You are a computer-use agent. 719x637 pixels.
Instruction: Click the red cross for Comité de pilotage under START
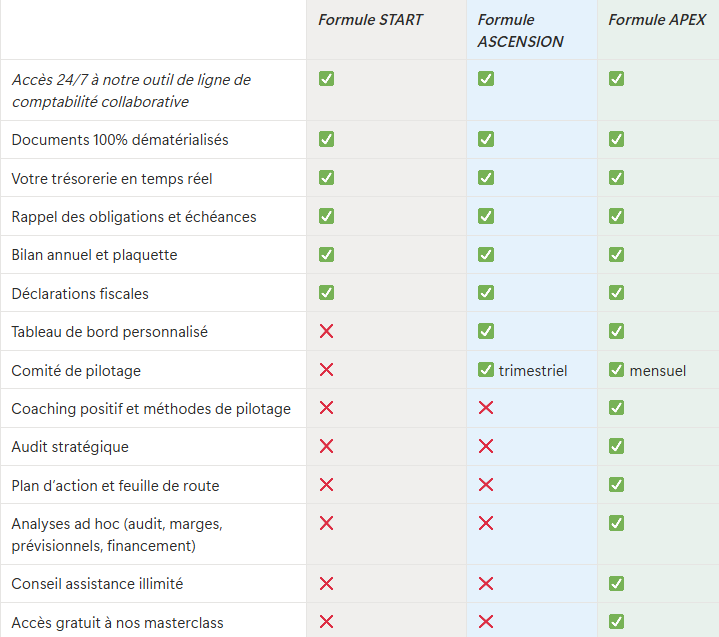coord(326,369)
